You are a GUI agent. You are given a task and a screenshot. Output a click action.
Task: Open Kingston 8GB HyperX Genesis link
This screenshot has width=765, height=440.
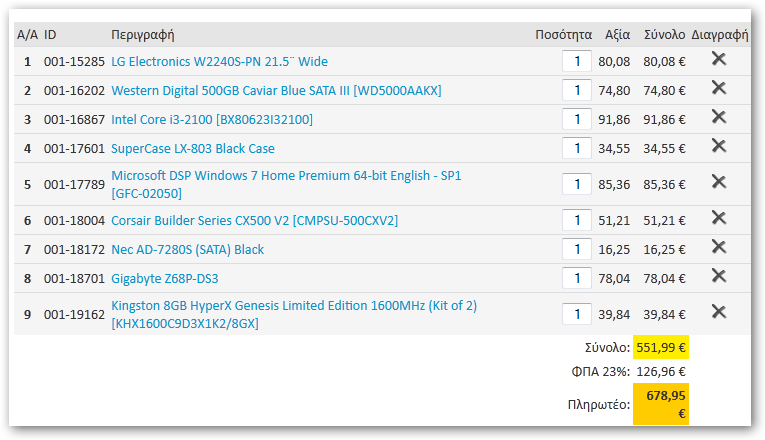[294, 315]
